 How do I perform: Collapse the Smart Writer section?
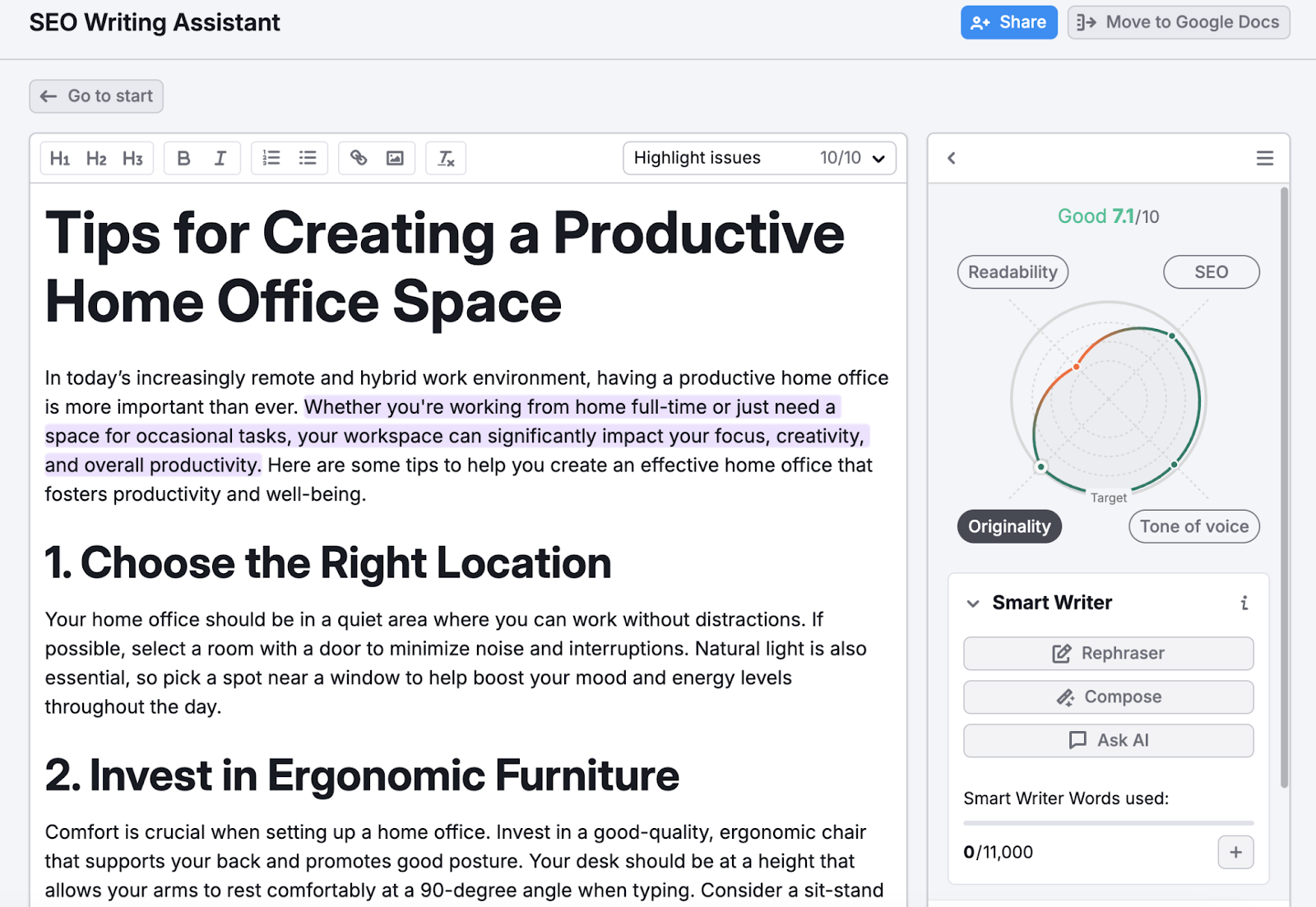973,604
